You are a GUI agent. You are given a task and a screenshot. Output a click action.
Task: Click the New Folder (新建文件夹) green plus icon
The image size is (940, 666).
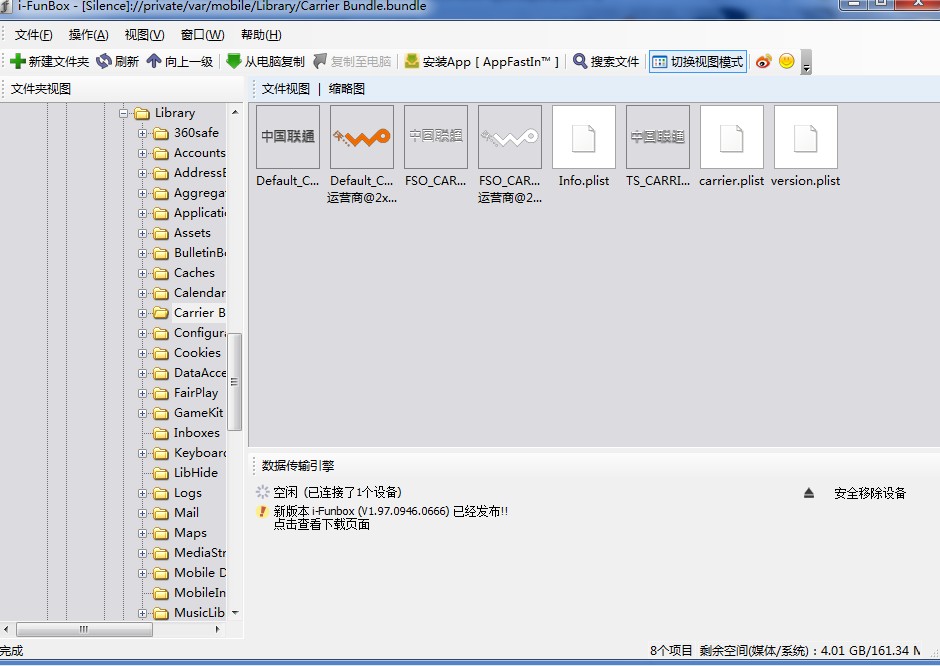(x=18, y=61)
